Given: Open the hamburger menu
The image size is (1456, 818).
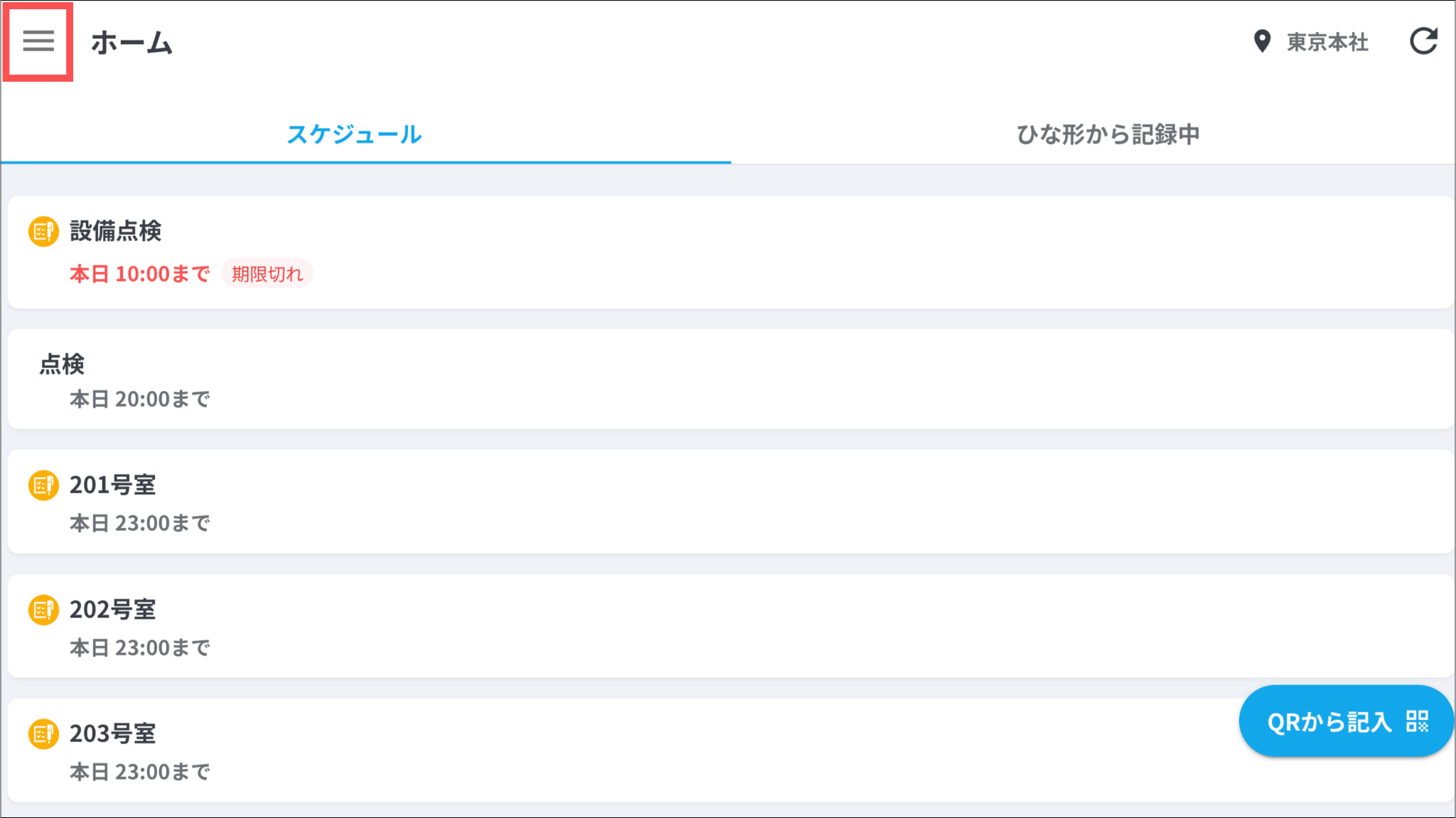Looking at the screenshot, I should 38,41.
